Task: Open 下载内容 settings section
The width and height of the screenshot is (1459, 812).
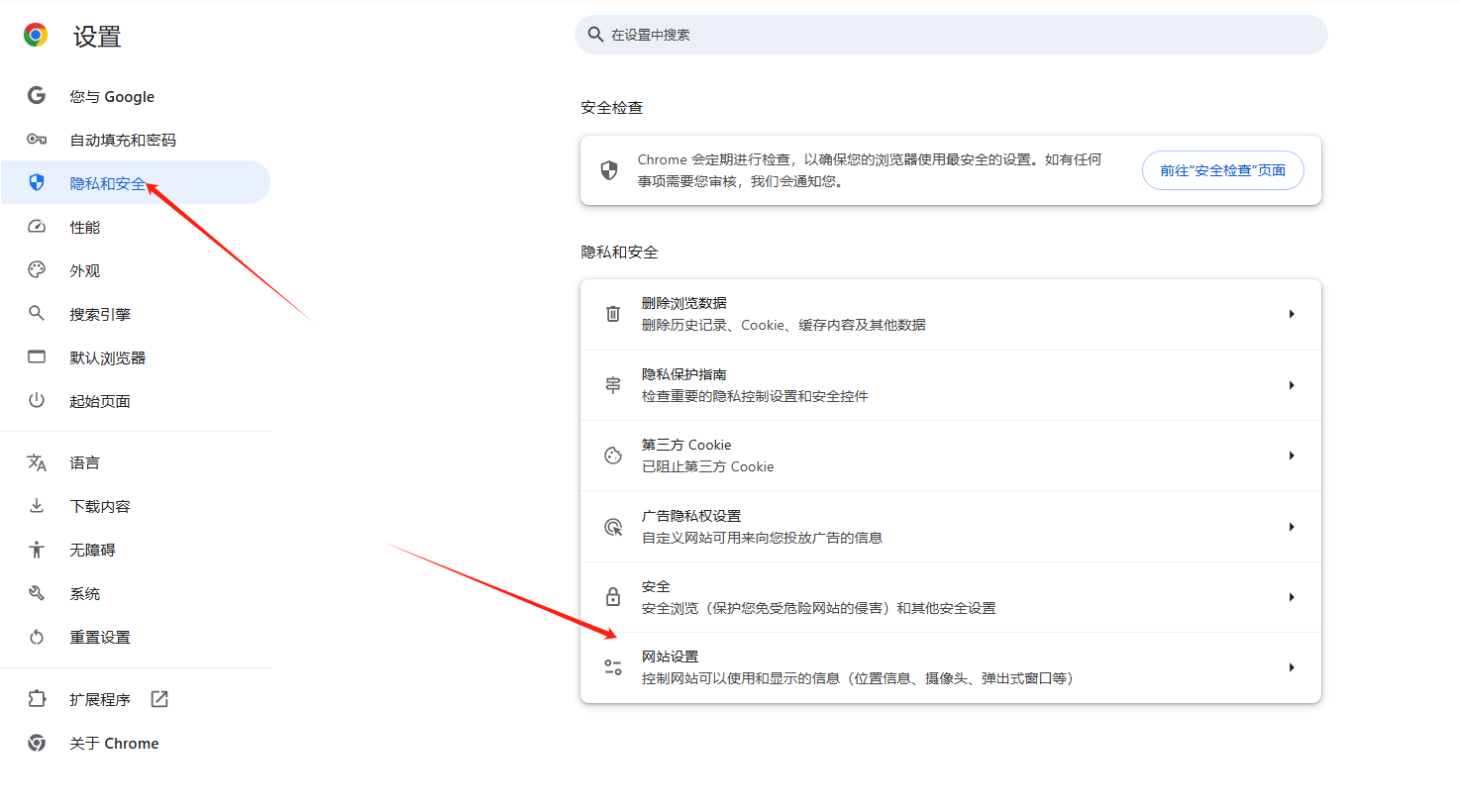Action: point(135,506)
